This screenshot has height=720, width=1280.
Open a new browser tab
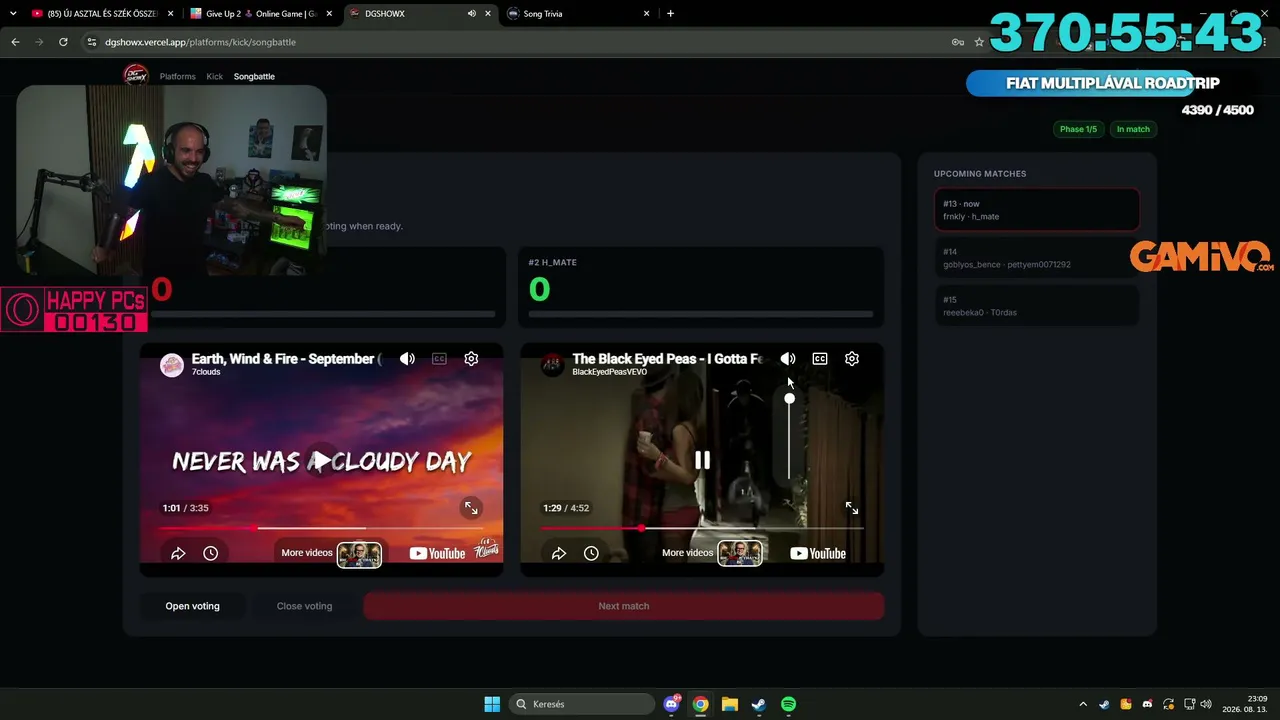click(670, 14)
